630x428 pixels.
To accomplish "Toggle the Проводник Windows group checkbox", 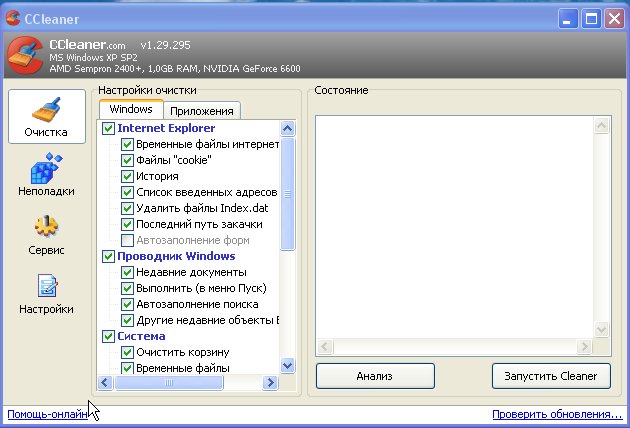I will point(108,256).
